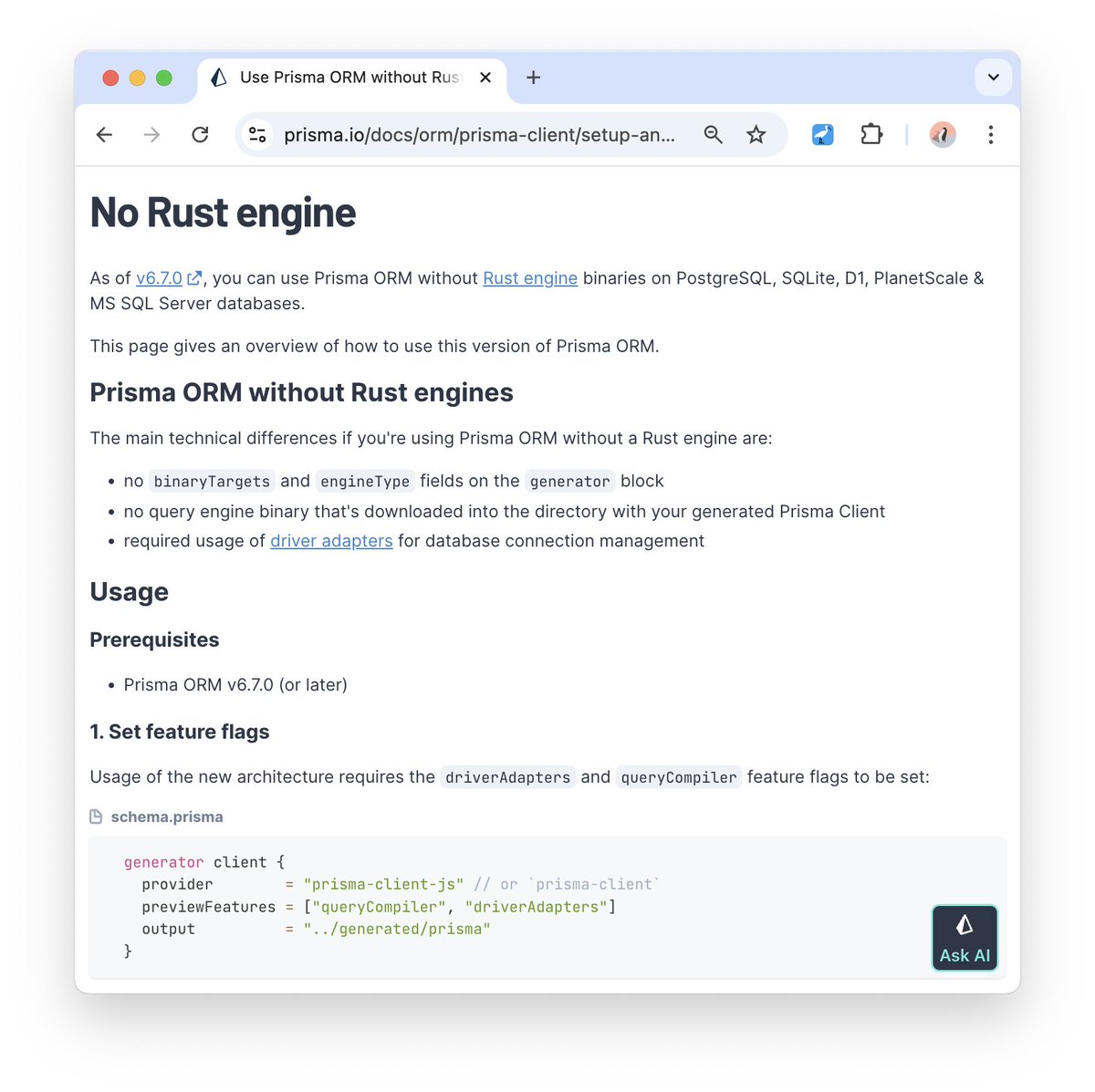Click the schema.prisma file name label
This screenshot has width=1095, height=1092.
(167, 816)
